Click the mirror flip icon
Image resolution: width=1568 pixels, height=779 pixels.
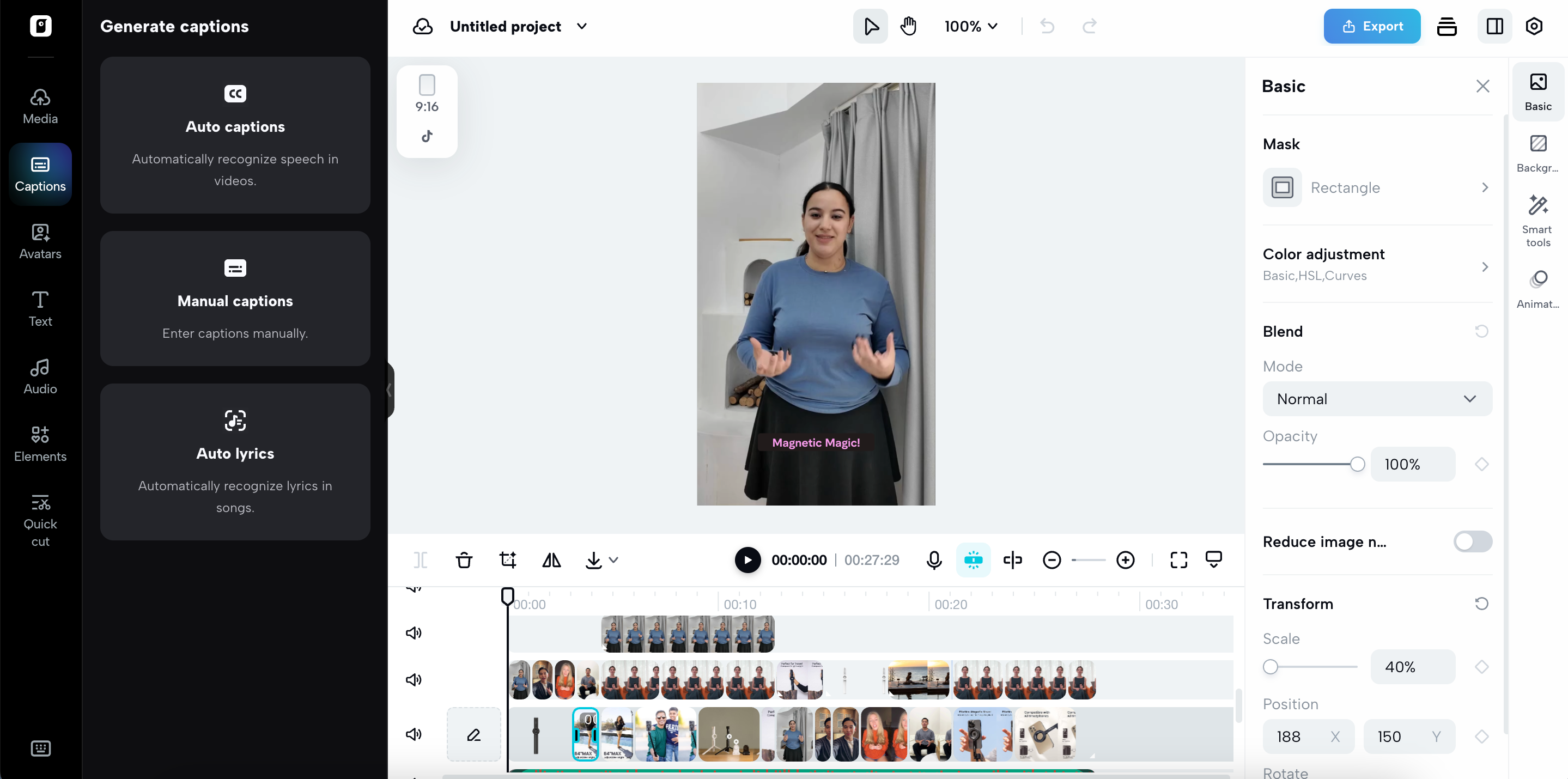[x=551, y=560]
